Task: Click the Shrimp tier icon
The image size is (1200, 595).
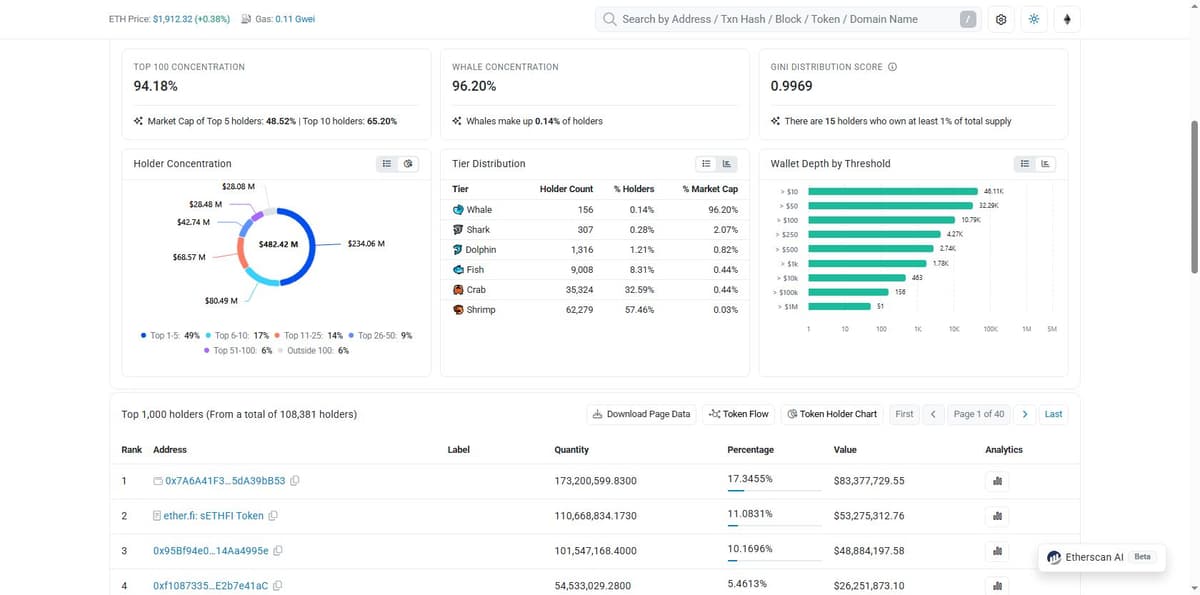Action: click(458, 310)
